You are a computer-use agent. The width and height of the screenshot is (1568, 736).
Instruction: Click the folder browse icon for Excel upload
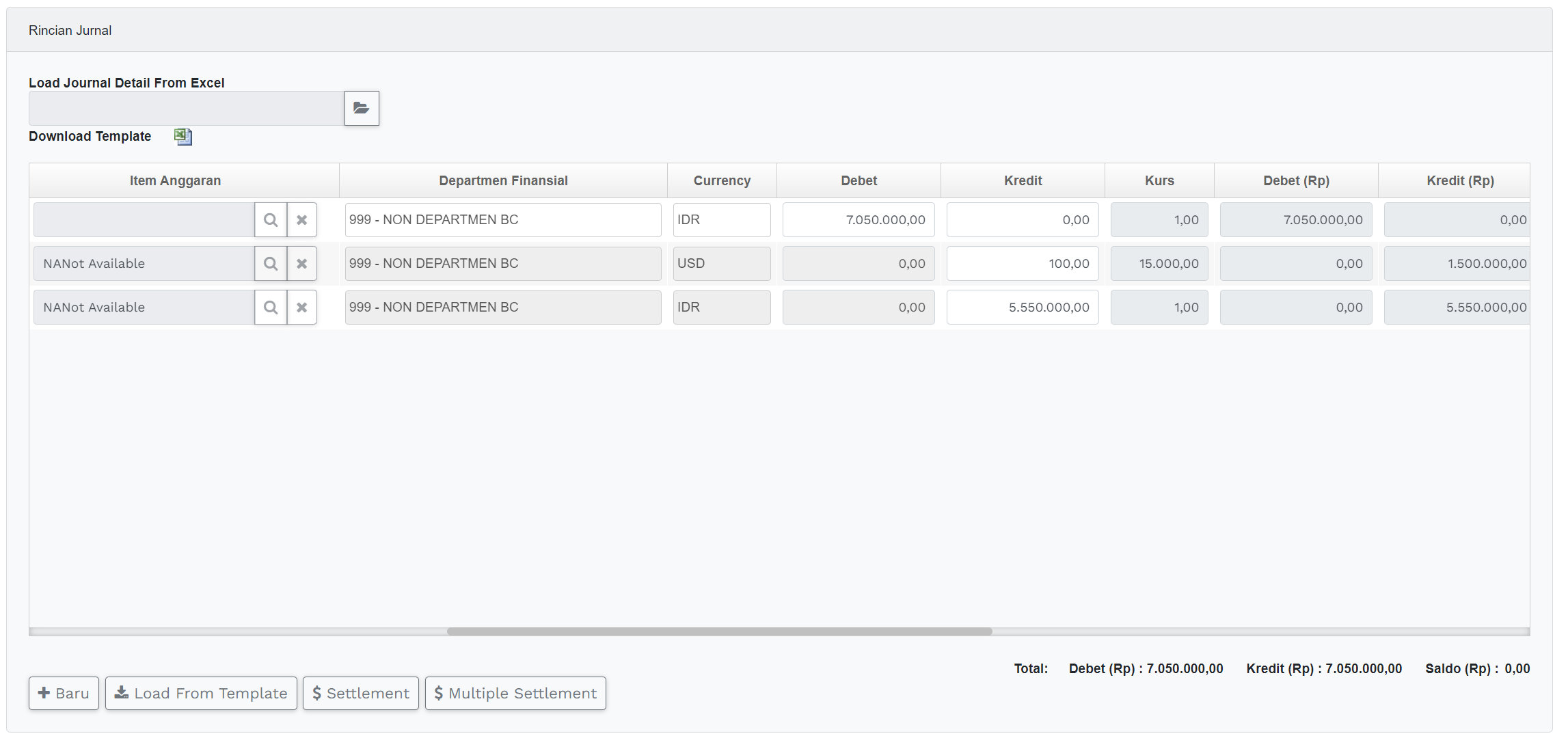pos(361,108)
